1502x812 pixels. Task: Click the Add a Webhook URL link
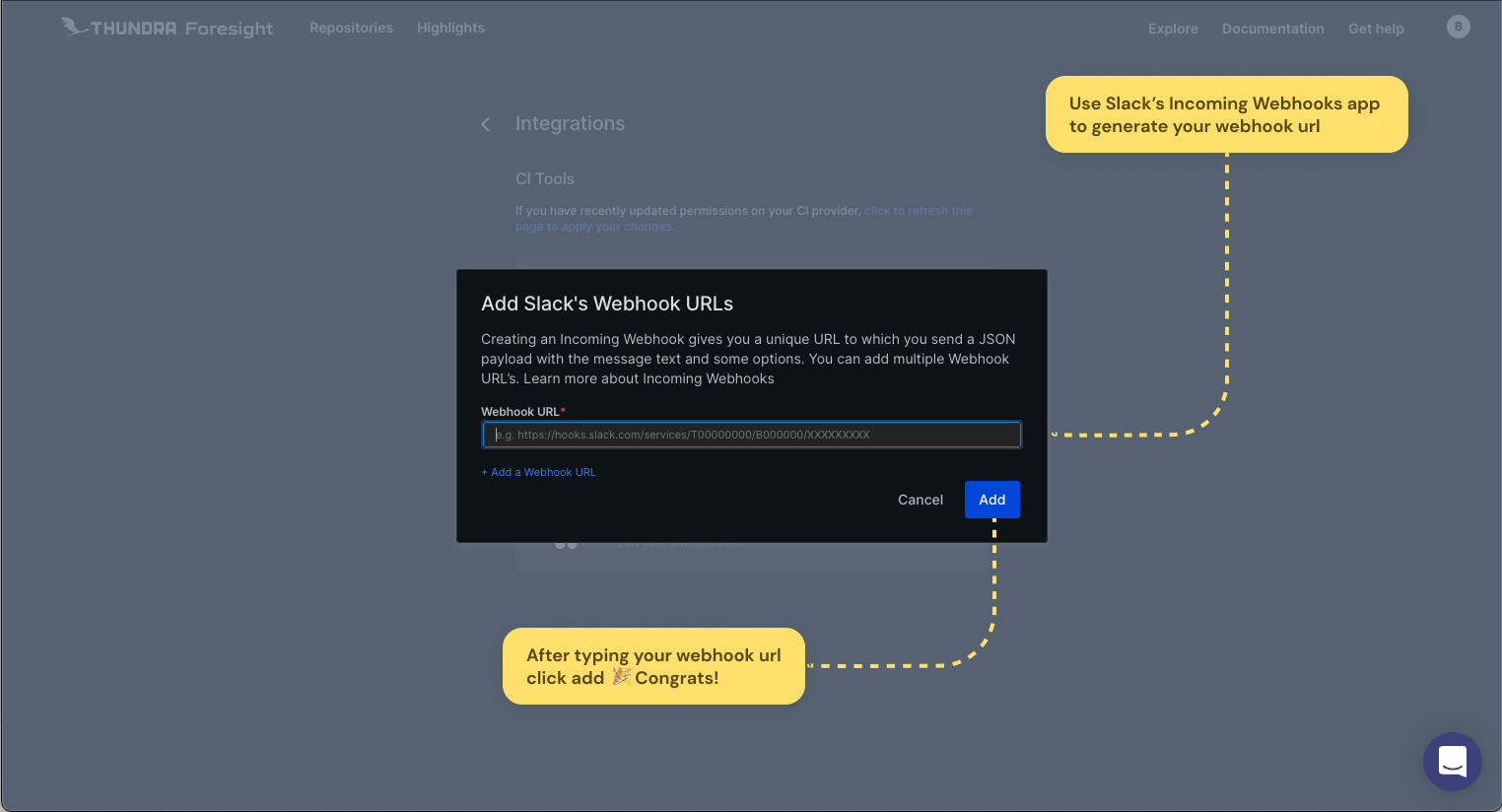pyautogui.click(x=538, y=472)
